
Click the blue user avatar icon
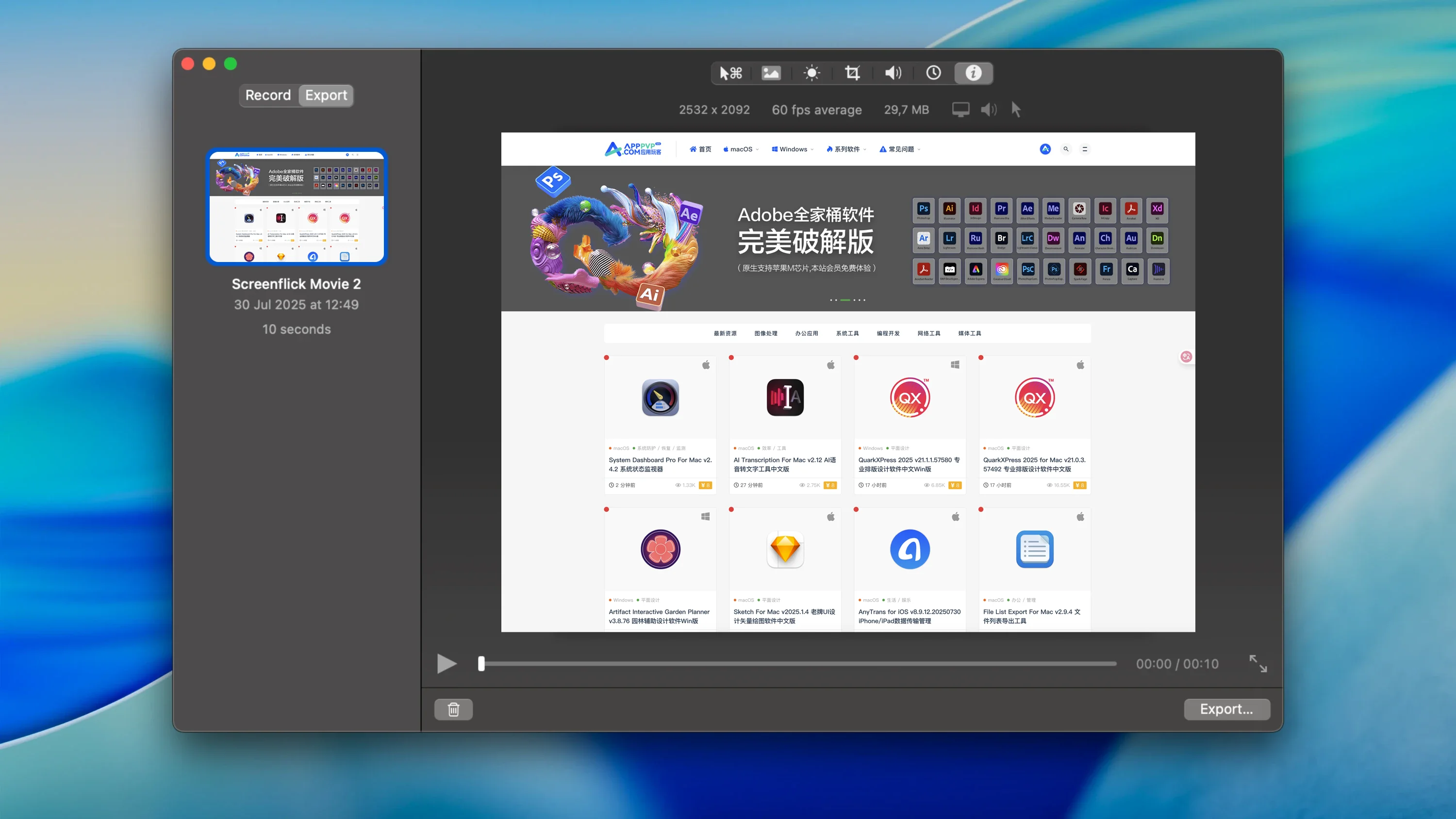(x=1045, y=149)
